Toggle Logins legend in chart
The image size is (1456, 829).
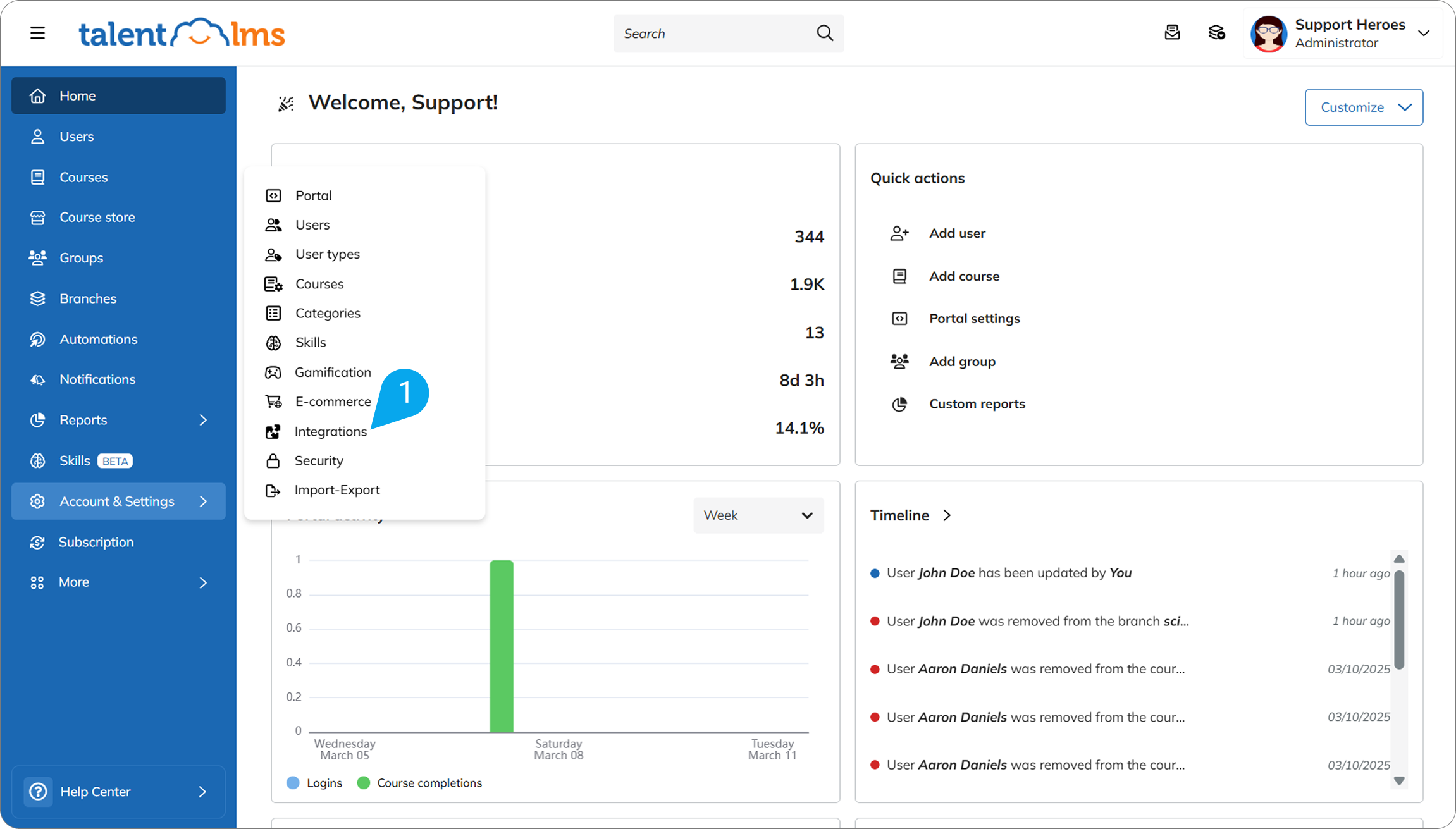[314, 783]
